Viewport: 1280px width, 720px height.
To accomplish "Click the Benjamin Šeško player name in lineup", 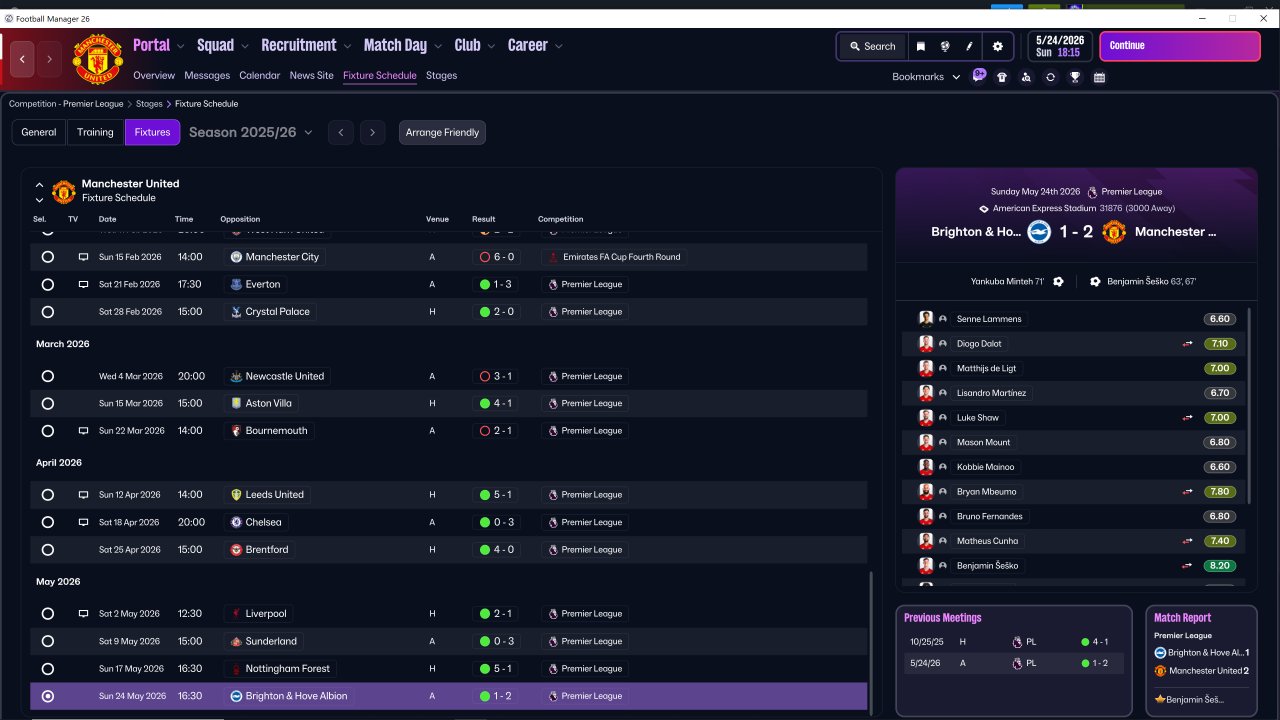I will (987, 566).
